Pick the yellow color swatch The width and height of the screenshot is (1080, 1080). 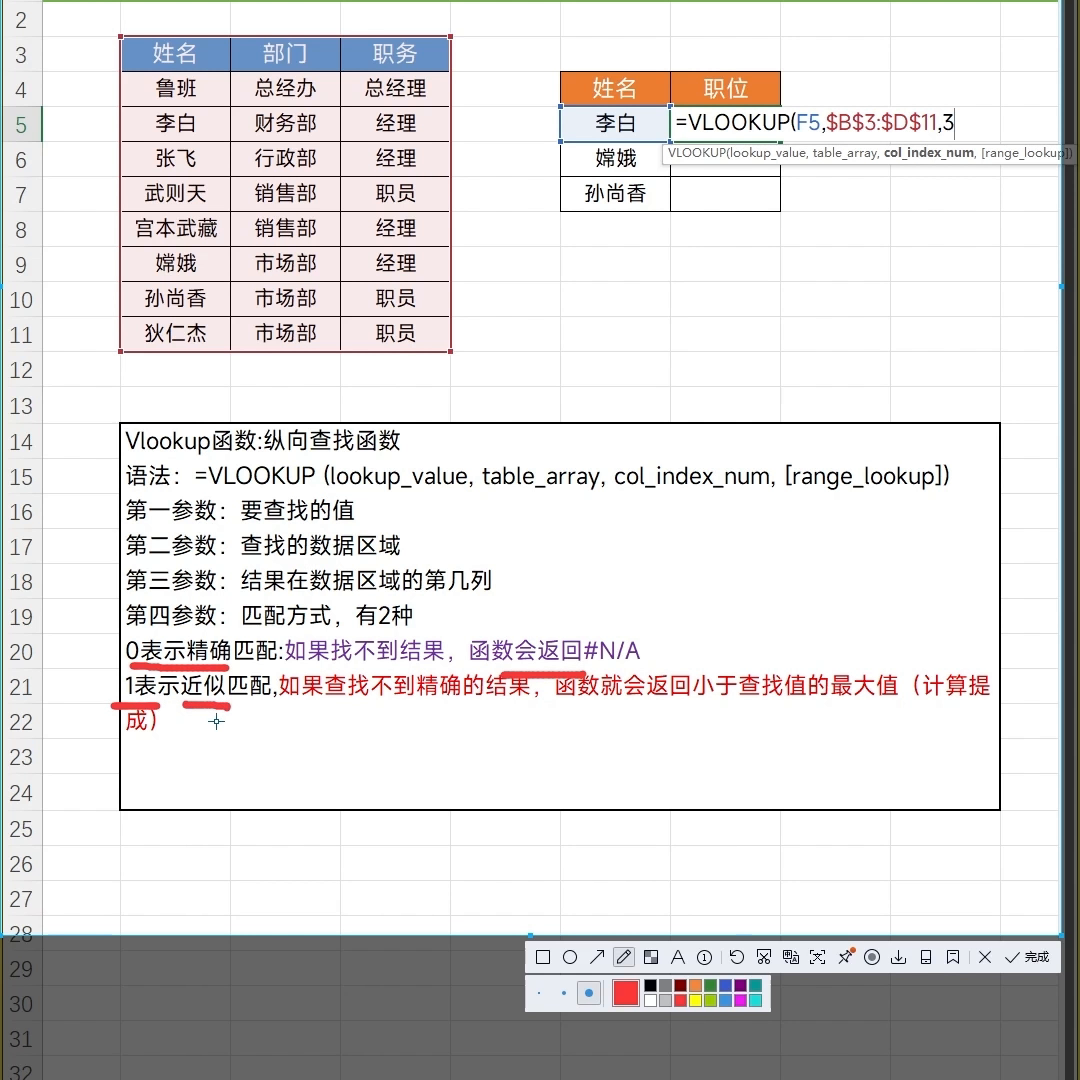[696, 1001]
